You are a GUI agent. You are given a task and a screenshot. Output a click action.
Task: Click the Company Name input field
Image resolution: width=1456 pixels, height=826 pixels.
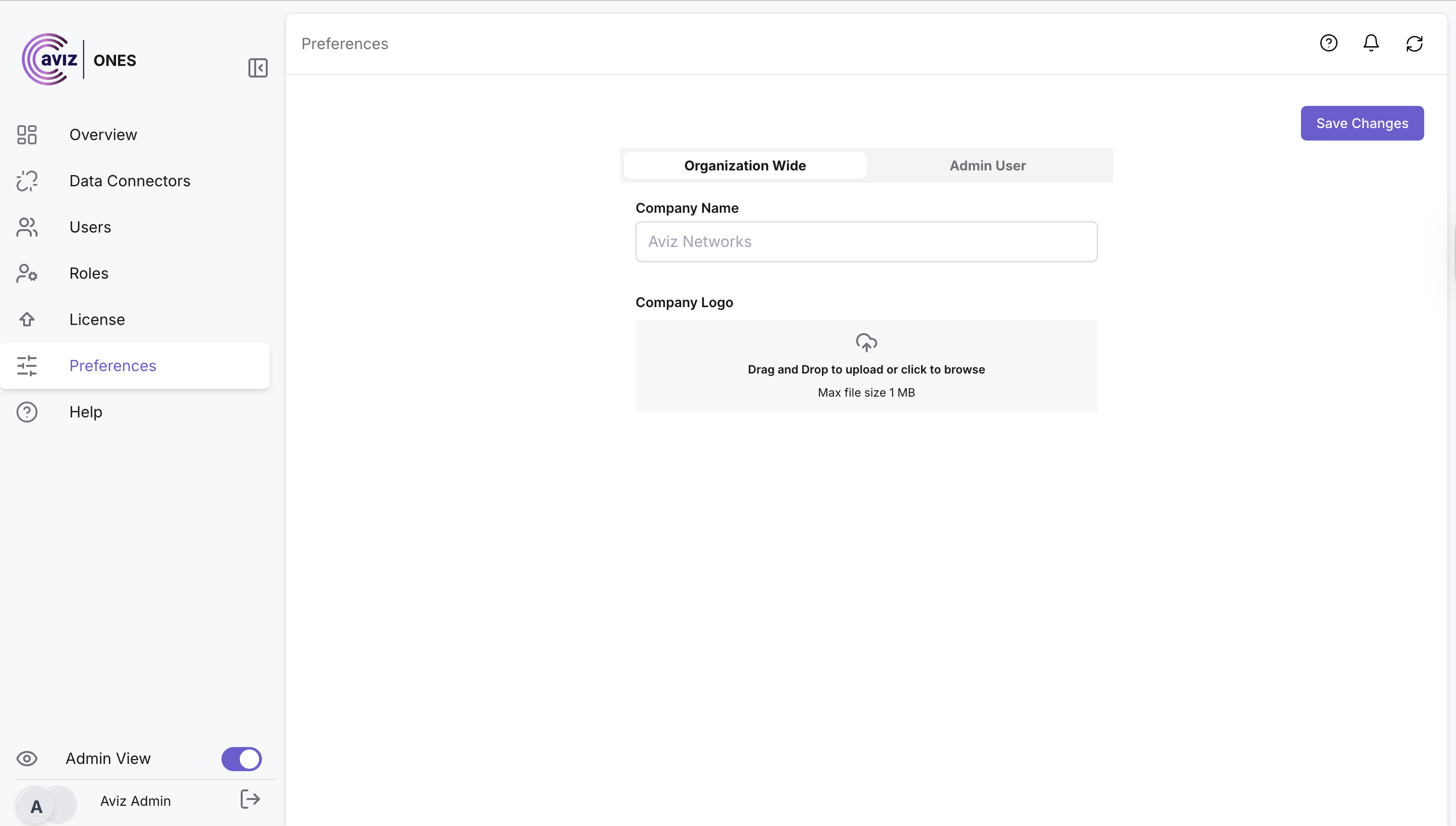[866, 242]
